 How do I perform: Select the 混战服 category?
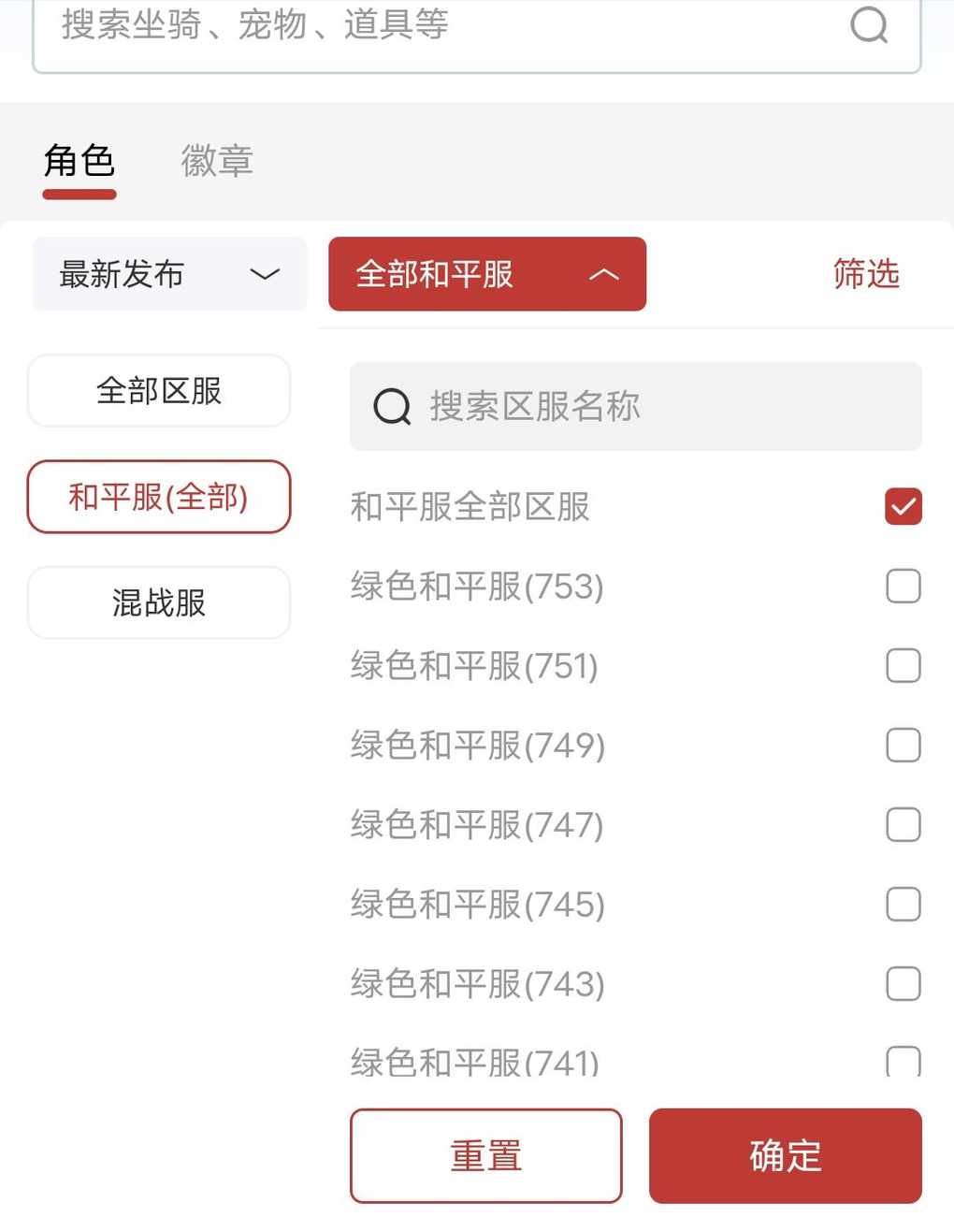click(x=159, y=602)
